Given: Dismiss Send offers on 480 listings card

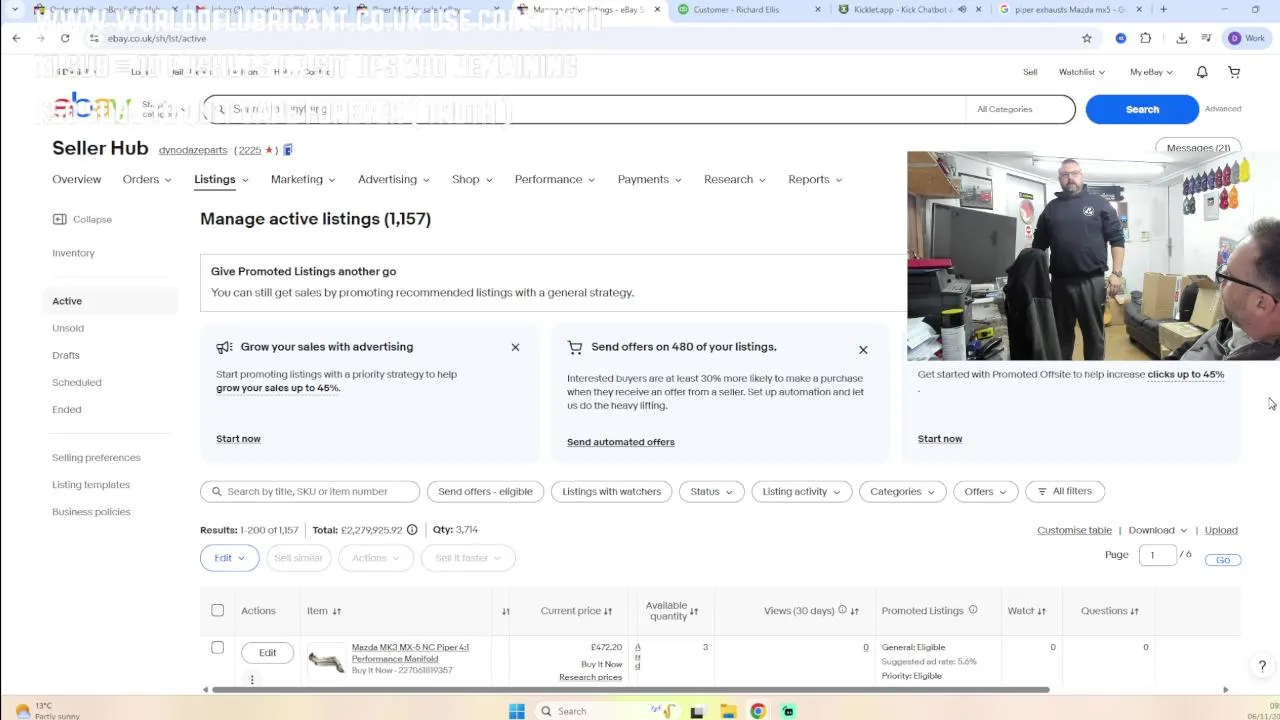Looking at the screenshot, I should click(863, 350).
